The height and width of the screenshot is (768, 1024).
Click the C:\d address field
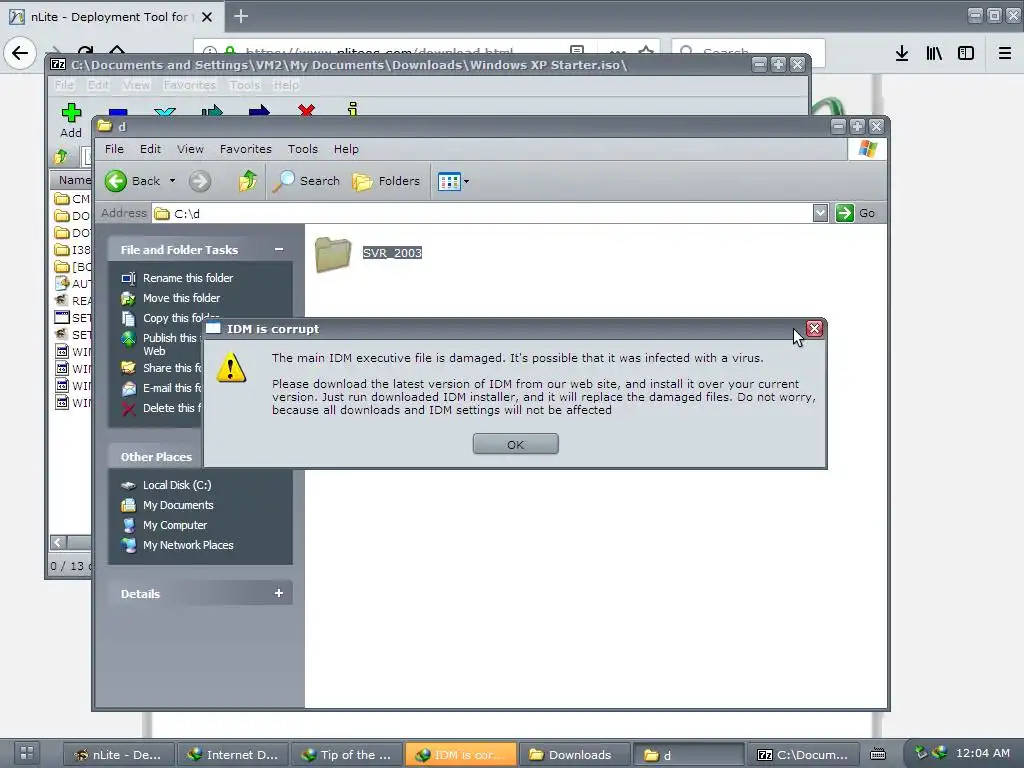(482, 214)
